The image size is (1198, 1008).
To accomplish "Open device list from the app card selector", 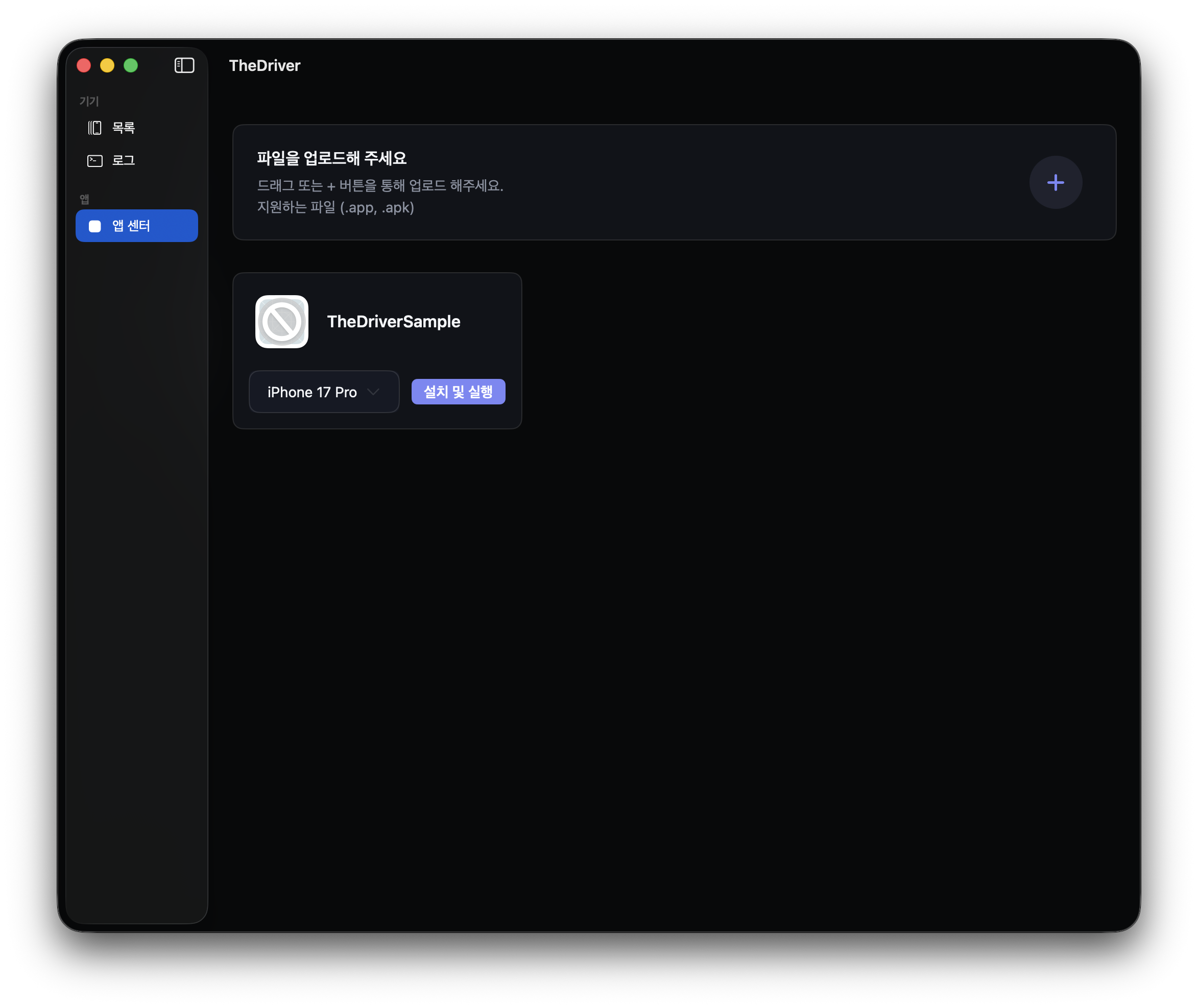I will click(323, 392).
